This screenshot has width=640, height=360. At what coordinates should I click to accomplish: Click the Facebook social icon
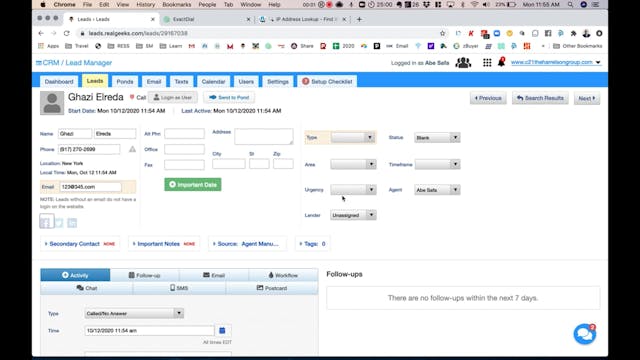tap(46, 222)
